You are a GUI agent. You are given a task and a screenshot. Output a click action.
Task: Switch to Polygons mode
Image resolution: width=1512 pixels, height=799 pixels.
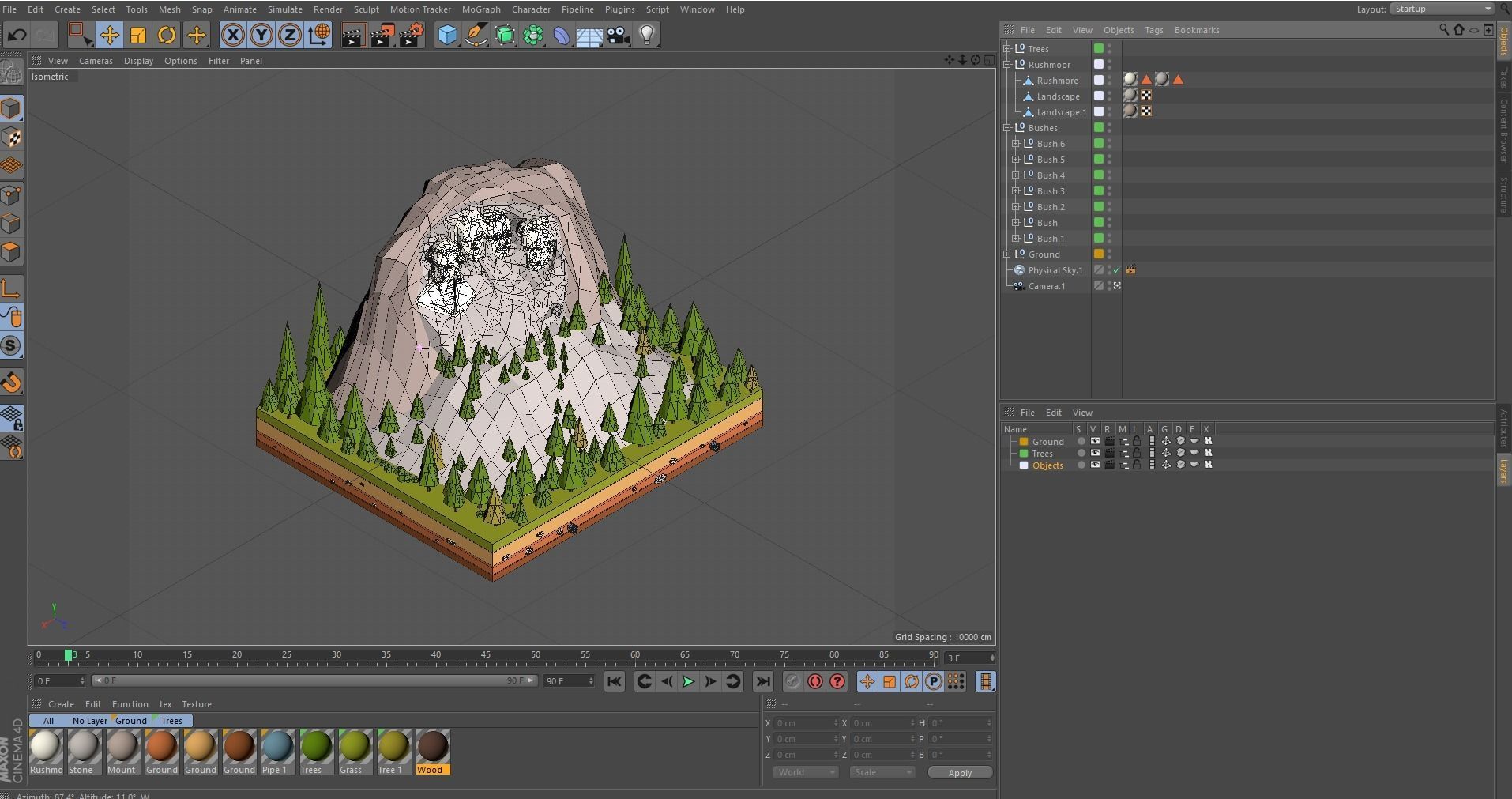[x=11, y=252]
